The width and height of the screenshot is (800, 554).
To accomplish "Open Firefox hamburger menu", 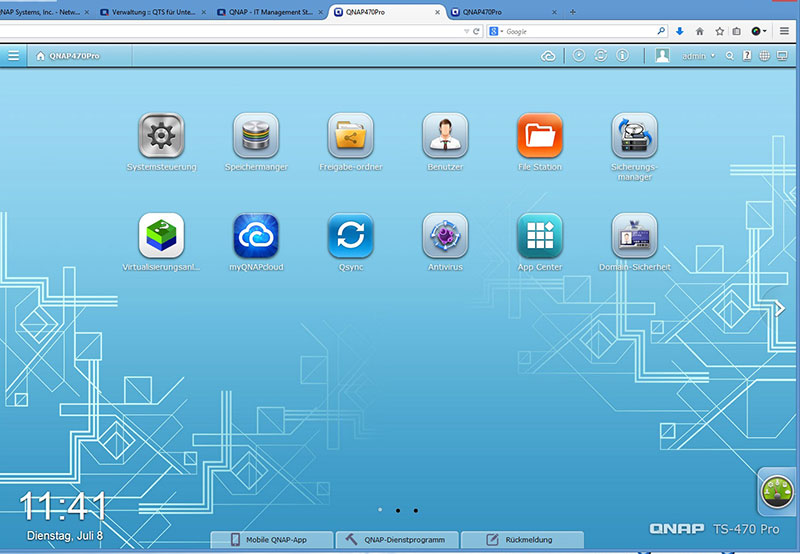I will pyautogui.click(x=784, y=31).
